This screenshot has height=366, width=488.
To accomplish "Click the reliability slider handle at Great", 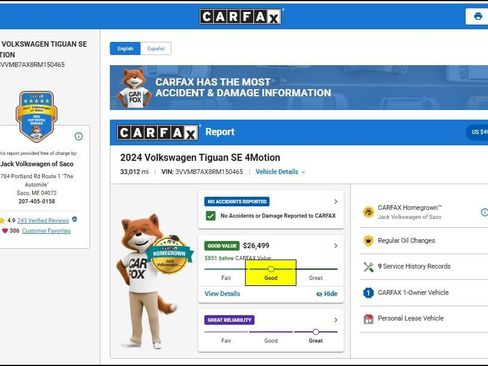I will point(315,332).
